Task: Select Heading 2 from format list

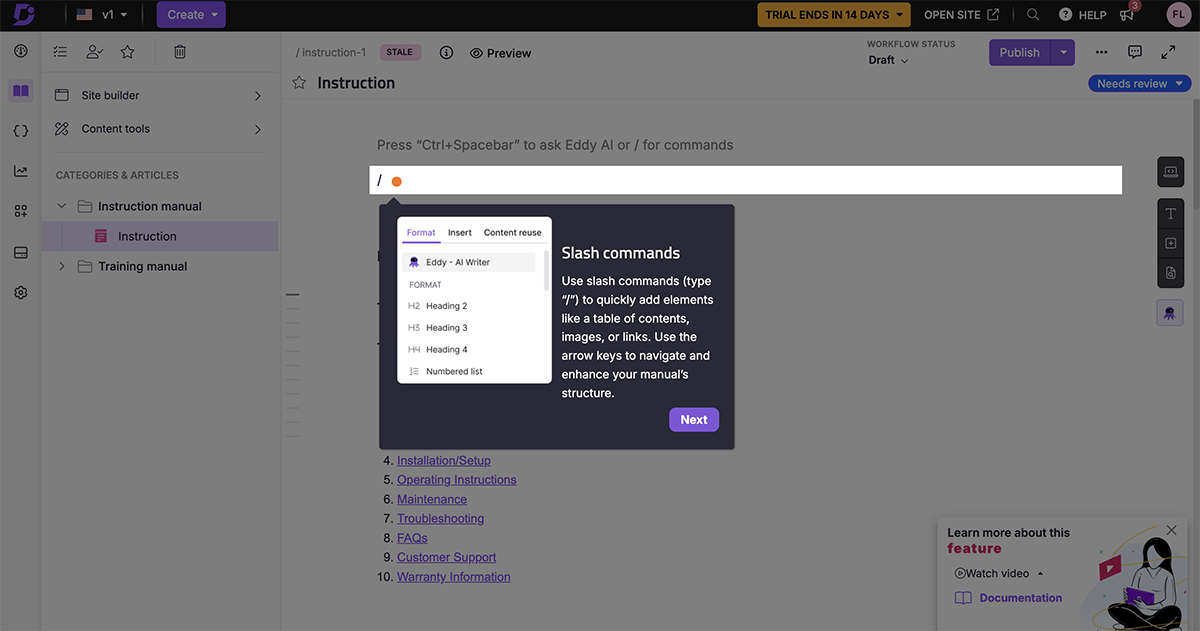Action: (x=446, y=306)
